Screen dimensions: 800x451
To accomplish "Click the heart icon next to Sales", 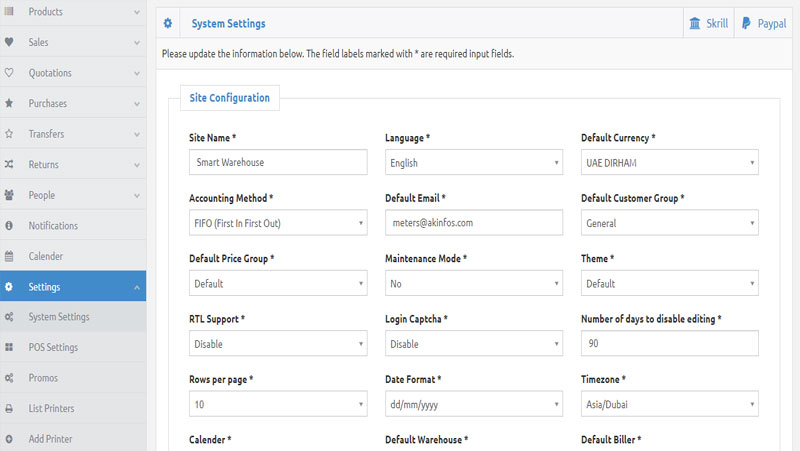I will click(x=9, y=42).
